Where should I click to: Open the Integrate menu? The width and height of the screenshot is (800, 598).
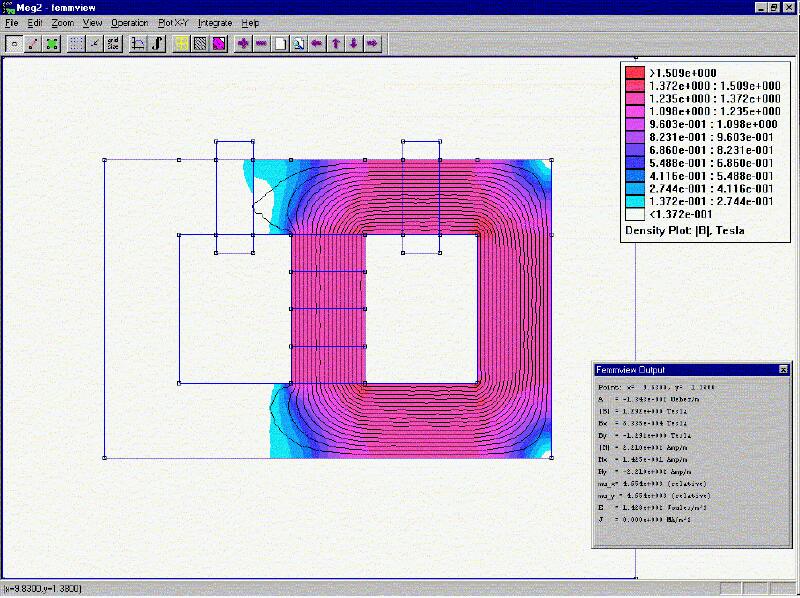pyautogui.click(x=215, y=22)
